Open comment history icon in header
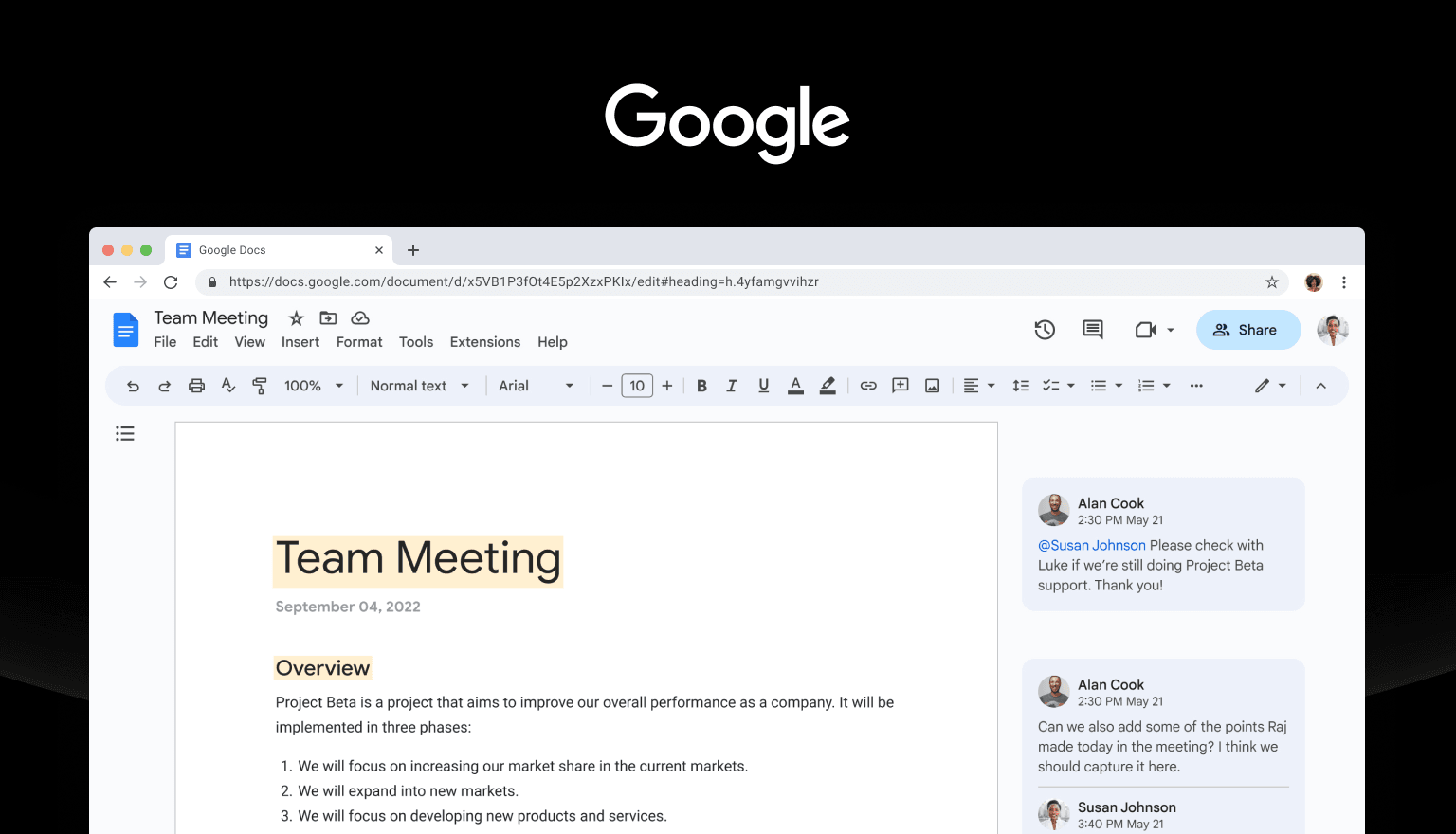 pyautogui.click(x=1093, y=330)
